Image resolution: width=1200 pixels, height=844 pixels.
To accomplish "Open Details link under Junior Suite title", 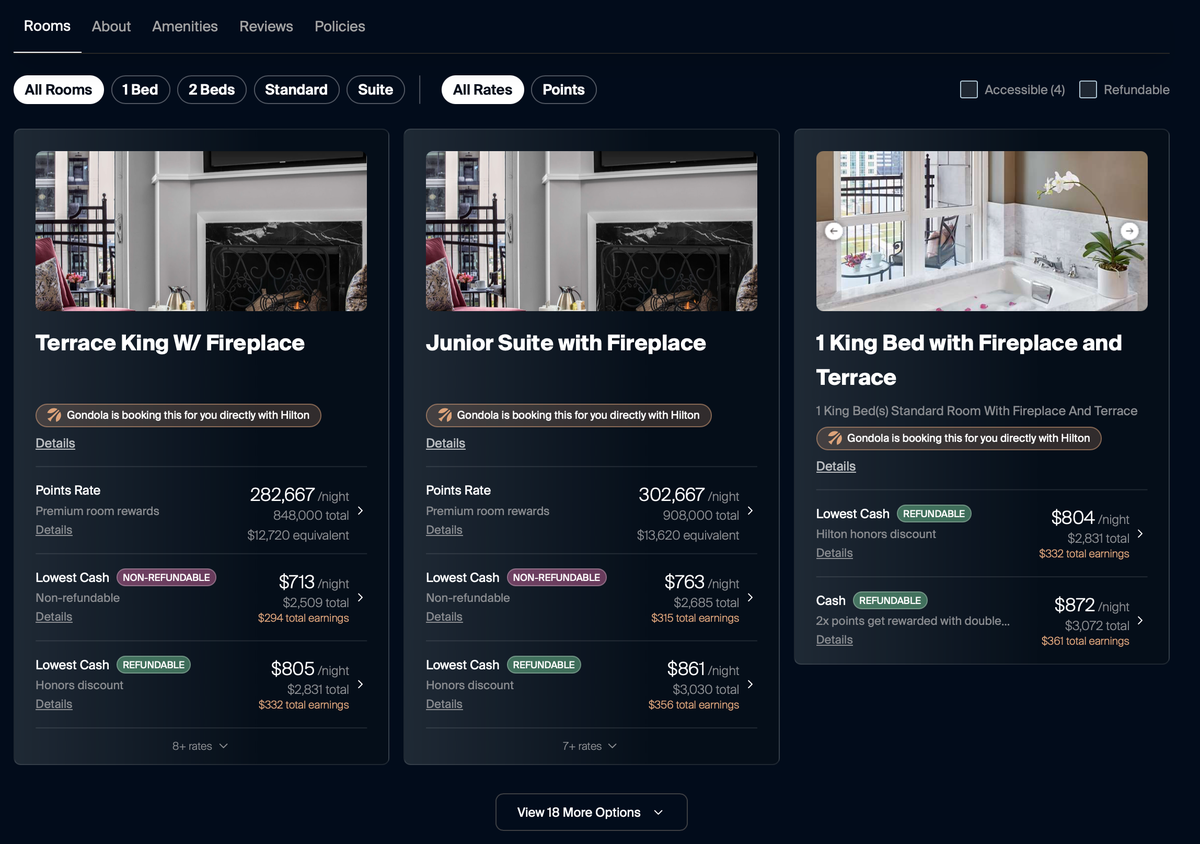I will coord(446,443).
